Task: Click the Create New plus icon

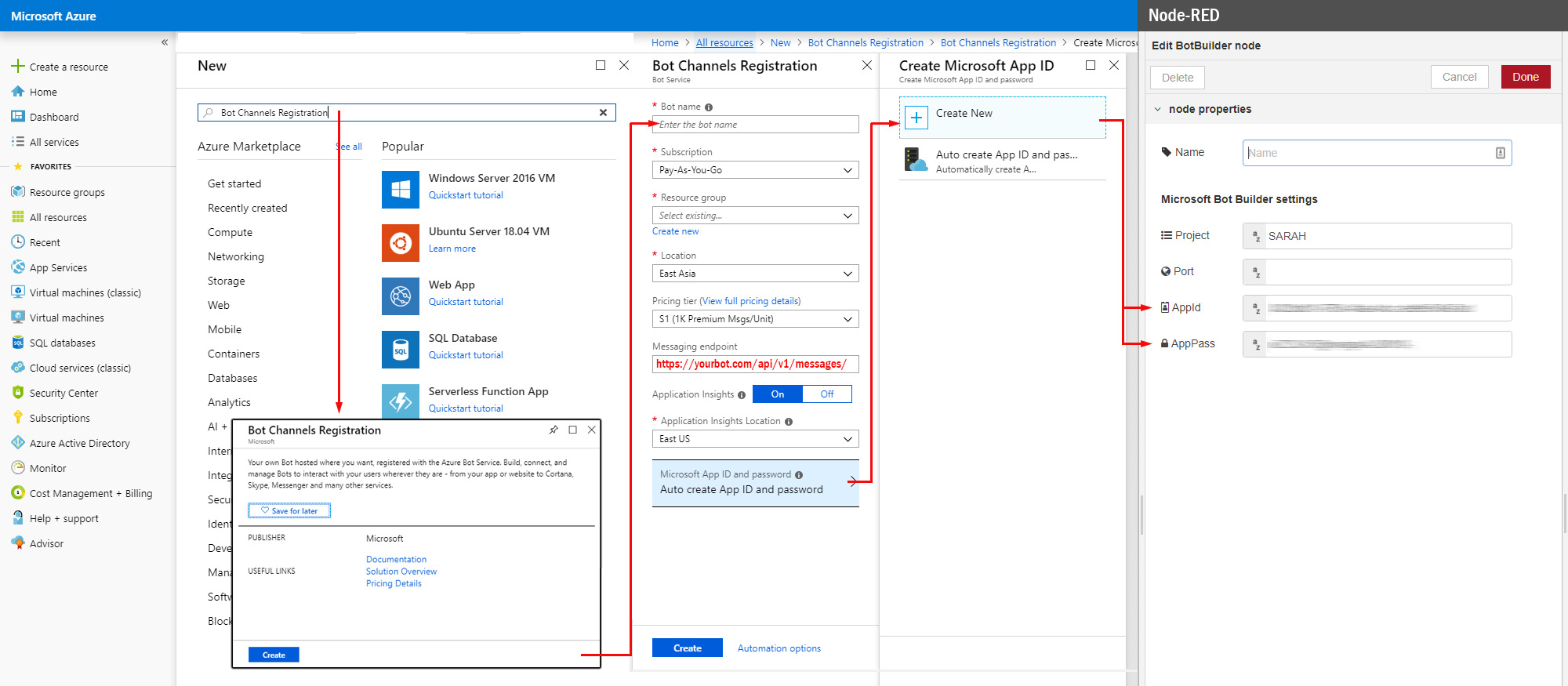Action: (916, 118)
